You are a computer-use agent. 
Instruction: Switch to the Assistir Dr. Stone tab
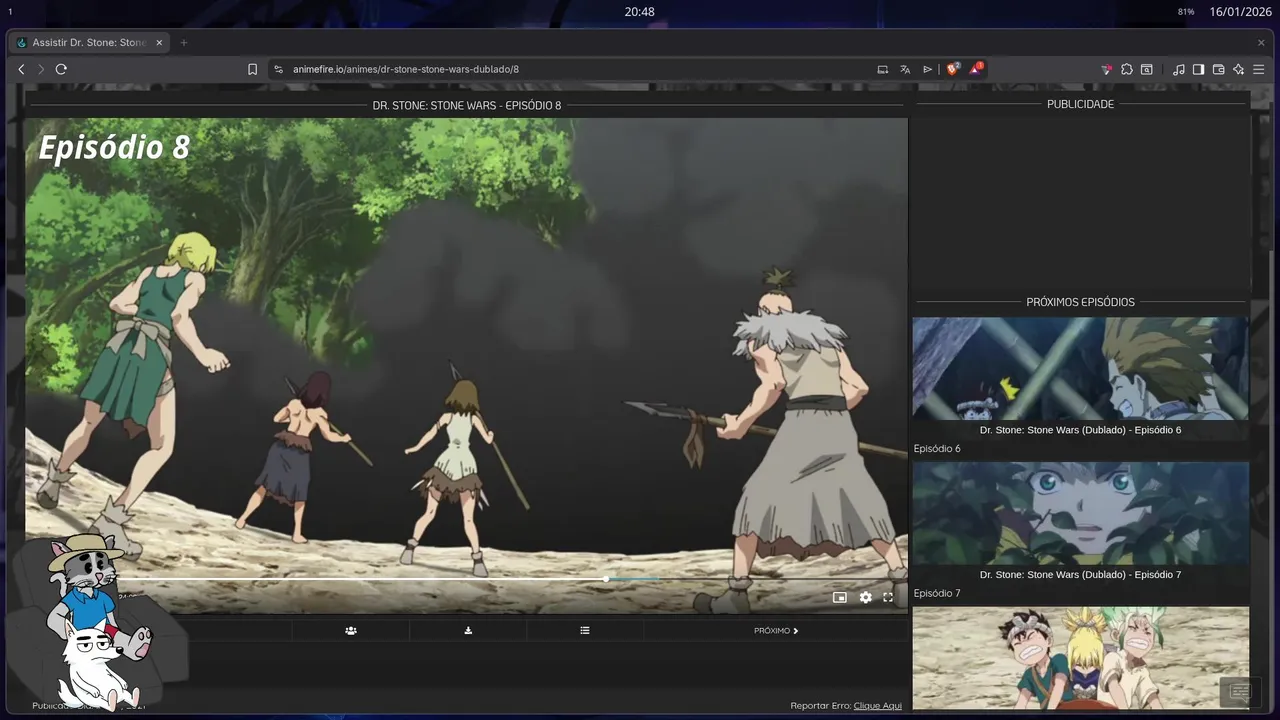tap(88, 43)
